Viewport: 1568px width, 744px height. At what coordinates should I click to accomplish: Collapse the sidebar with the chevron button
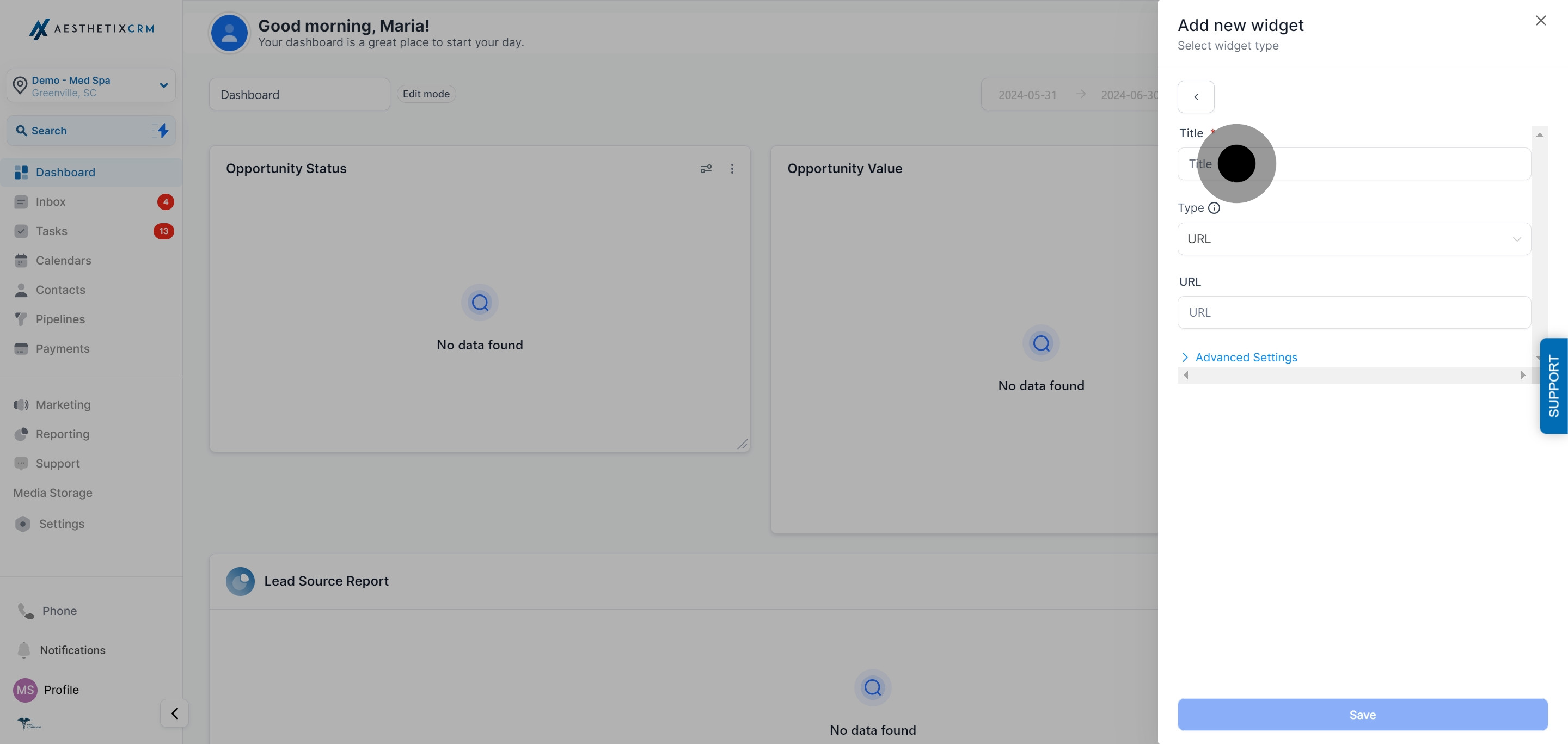tap(174, 713)
